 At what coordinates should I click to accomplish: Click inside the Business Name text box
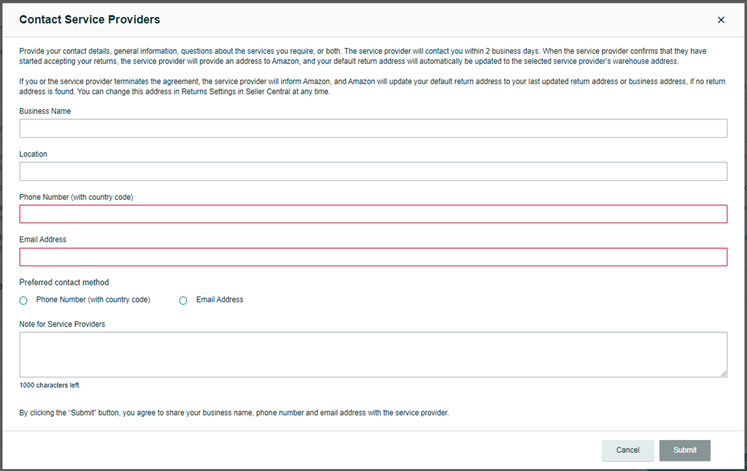[x=373, y=129]
